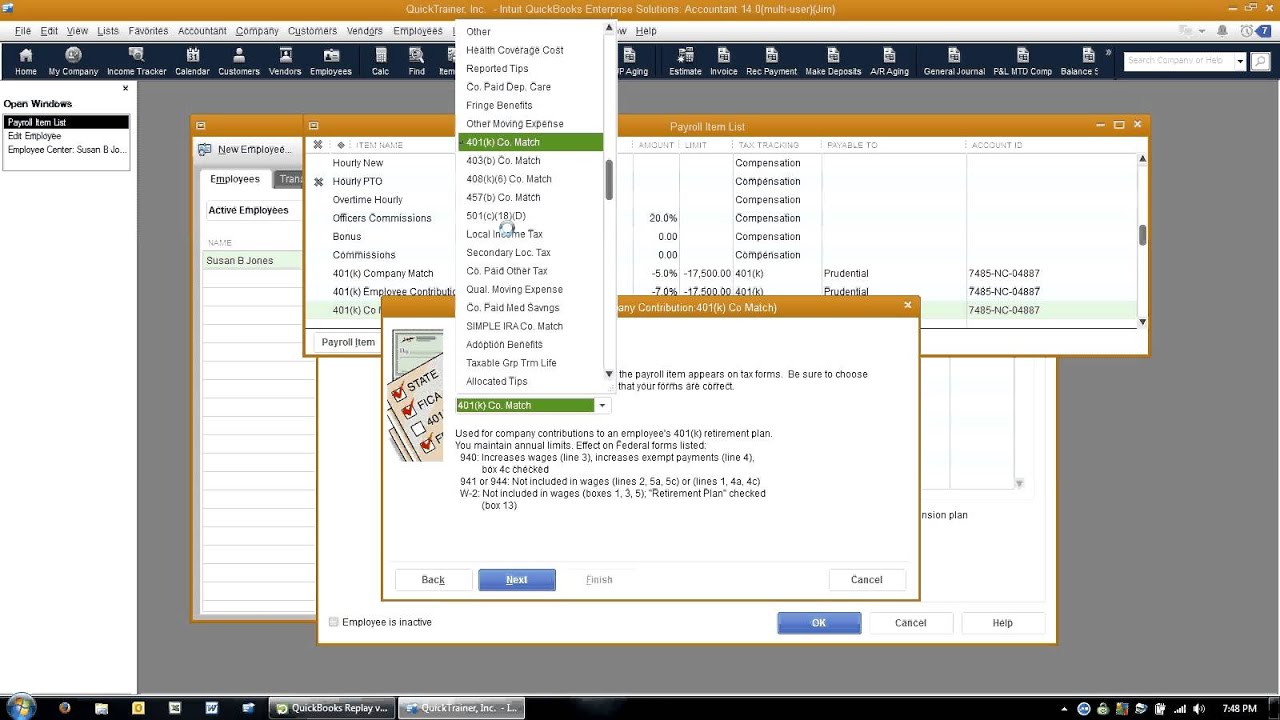Open Customers center from icon bar

239,61
